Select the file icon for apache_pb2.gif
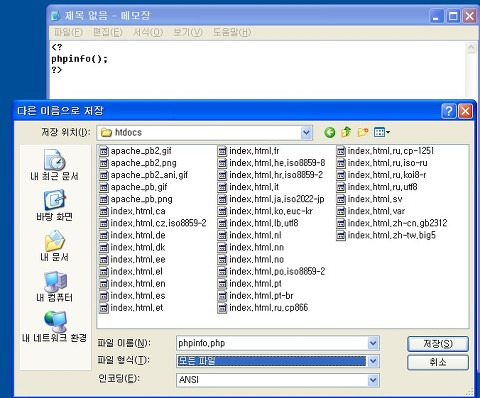This screenshot has height=398, width=480. point(104,151)
